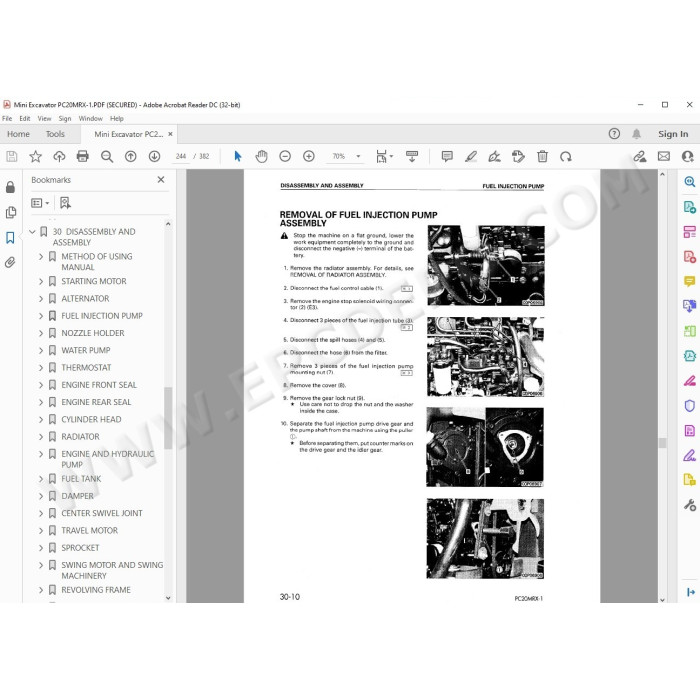The height and width of the screenshot is (700, 700).
Task: Click the scrolling mode icon
Action: (412, 156)
